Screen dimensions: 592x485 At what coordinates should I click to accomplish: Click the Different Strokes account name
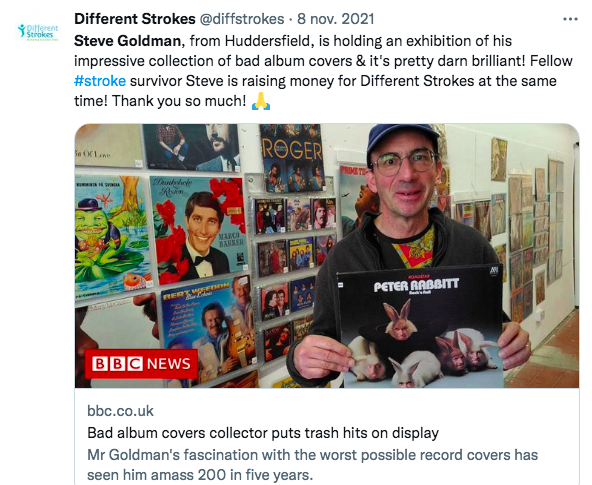pos(134,19)
